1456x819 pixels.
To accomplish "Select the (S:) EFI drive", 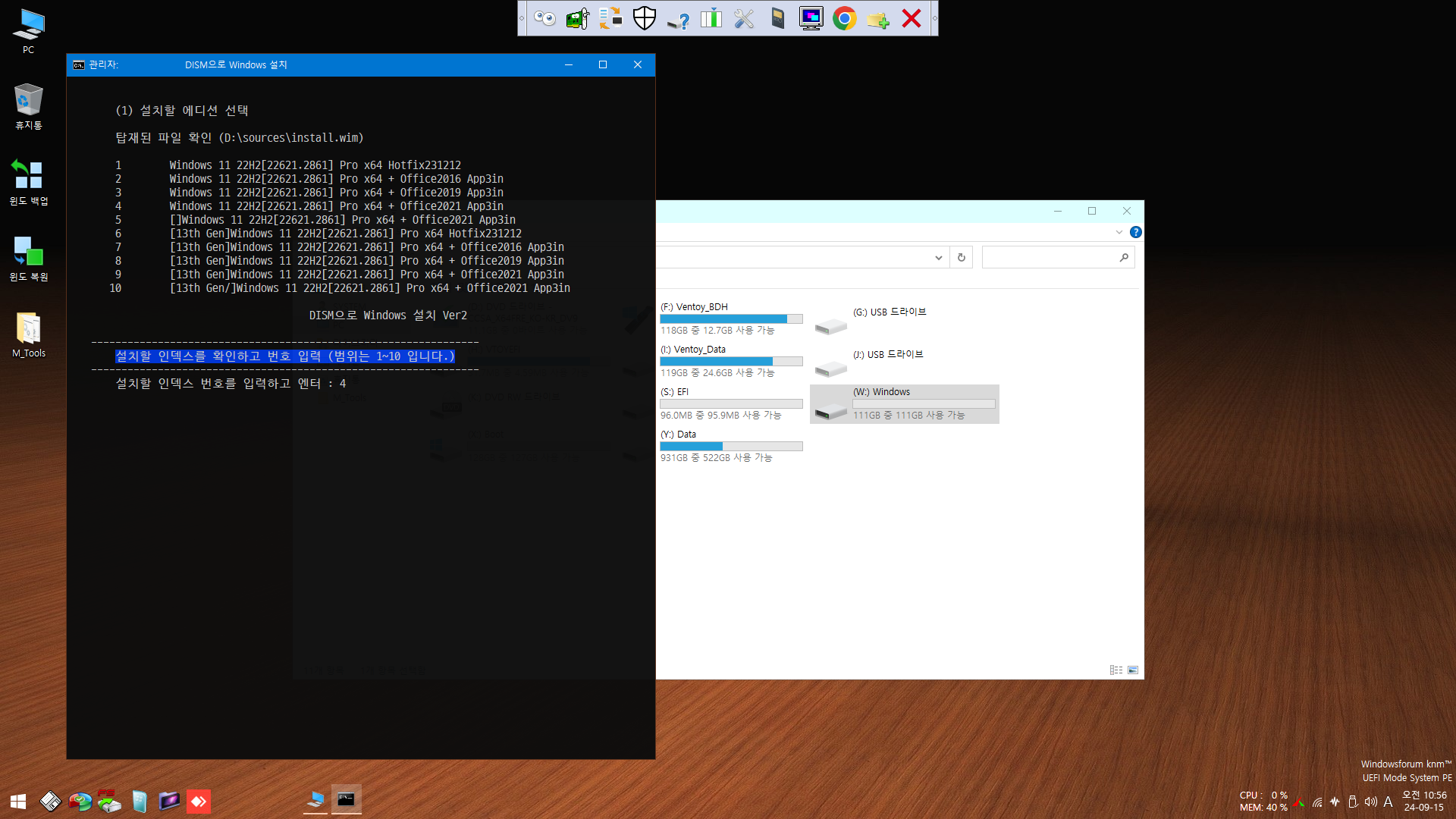I will pyautogui.click(x=731, y=403).
